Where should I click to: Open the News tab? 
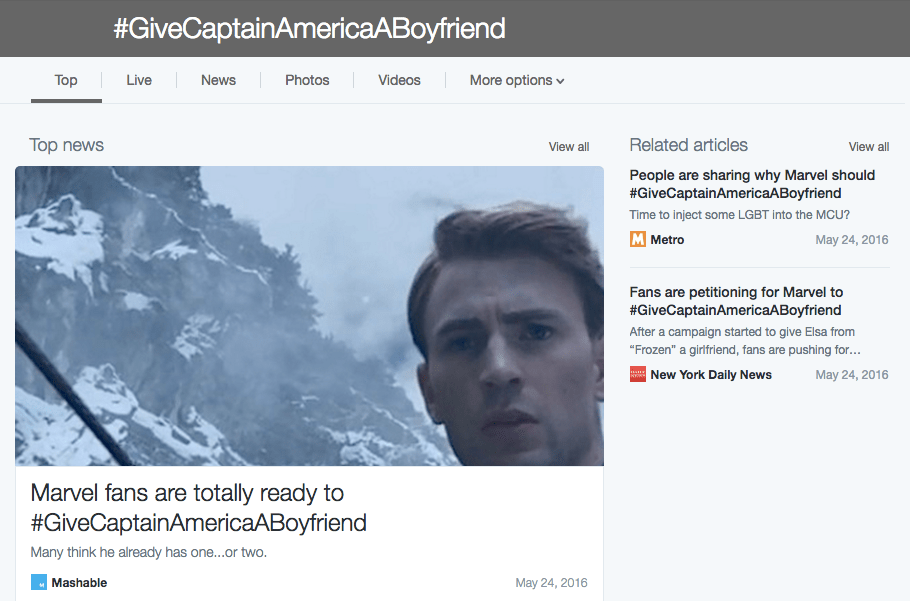[218, 80]
